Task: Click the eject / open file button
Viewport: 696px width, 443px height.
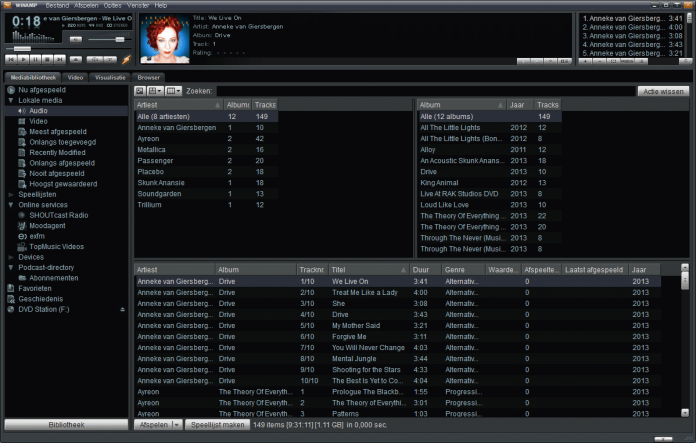Action: pos(76,59)
